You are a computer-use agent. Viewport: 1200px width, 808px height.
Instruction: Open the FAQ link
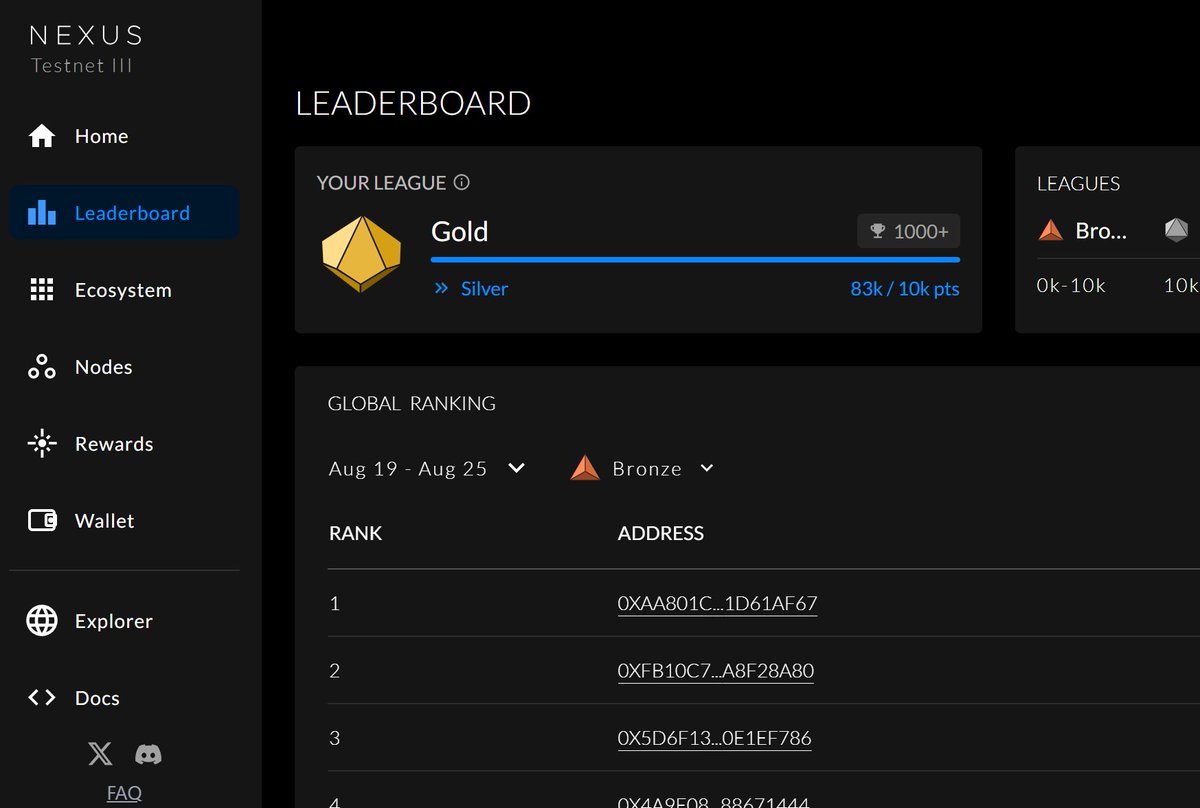point(124,793)
